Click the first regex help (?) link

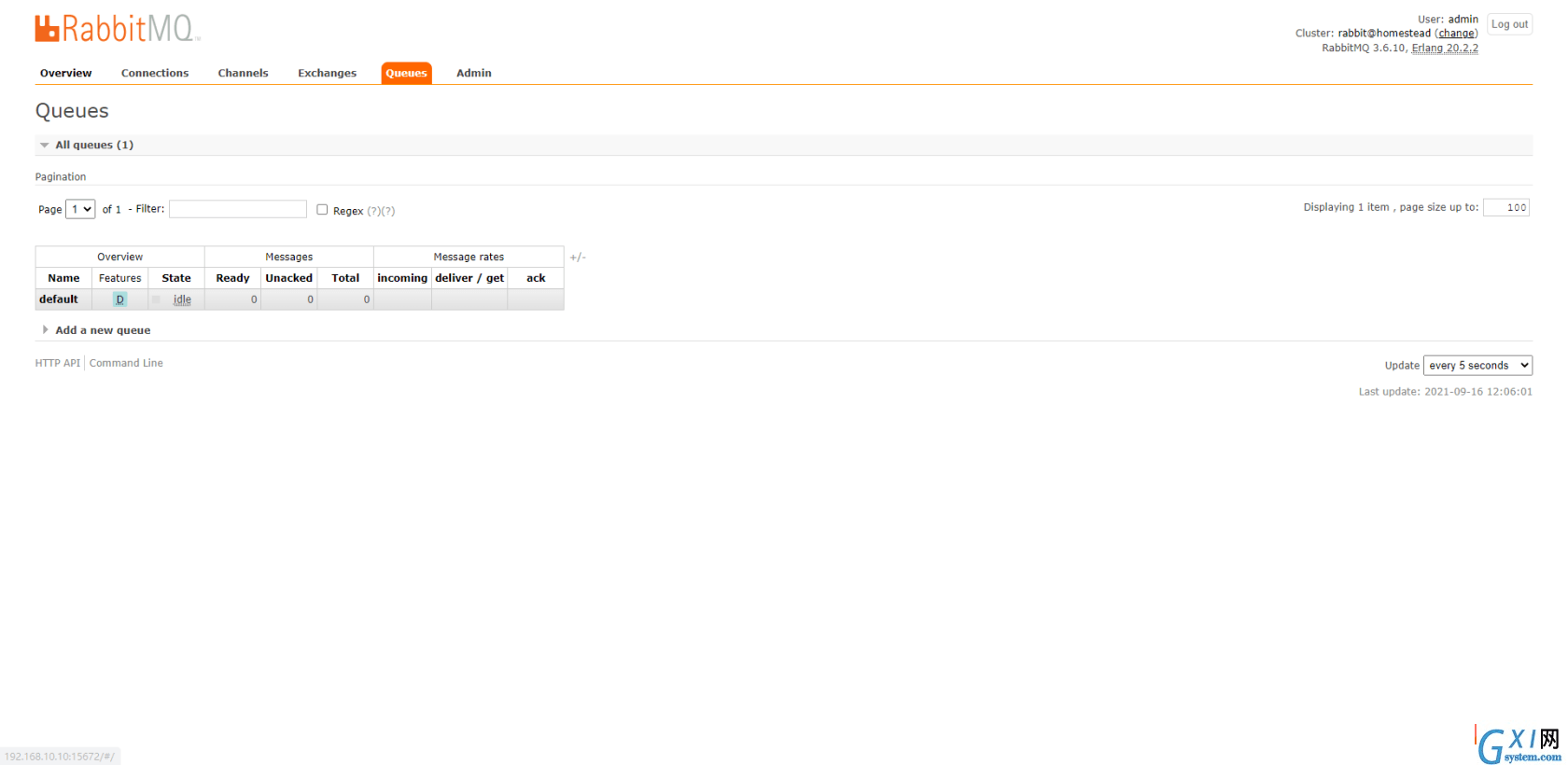click(x=373, y=211)
